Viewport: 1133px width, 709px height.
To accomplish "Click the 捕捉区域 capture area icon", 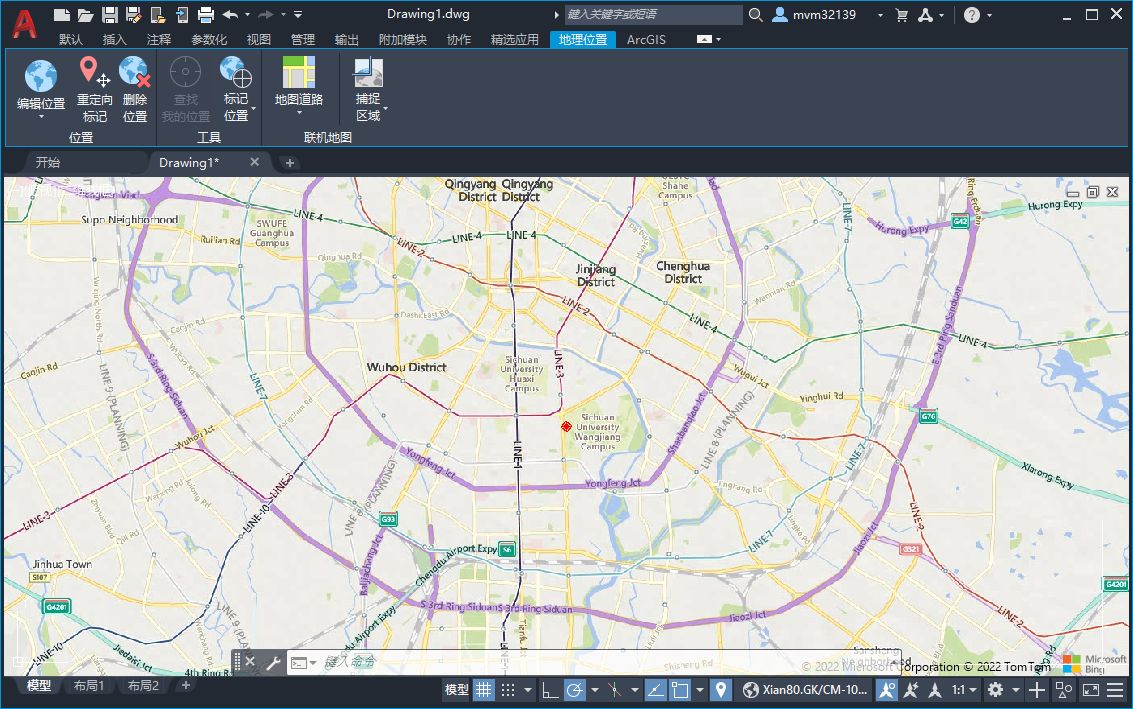I will click(368, 73).
